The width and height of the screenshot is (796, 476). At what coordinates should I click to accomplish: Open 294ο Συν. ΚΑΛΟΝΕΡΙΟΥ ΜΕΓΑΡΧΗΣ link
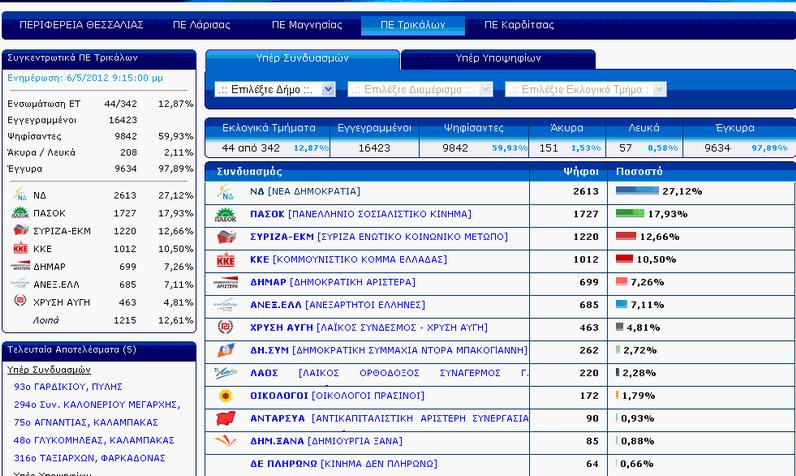pyautogui.click(x=97, y=404)
